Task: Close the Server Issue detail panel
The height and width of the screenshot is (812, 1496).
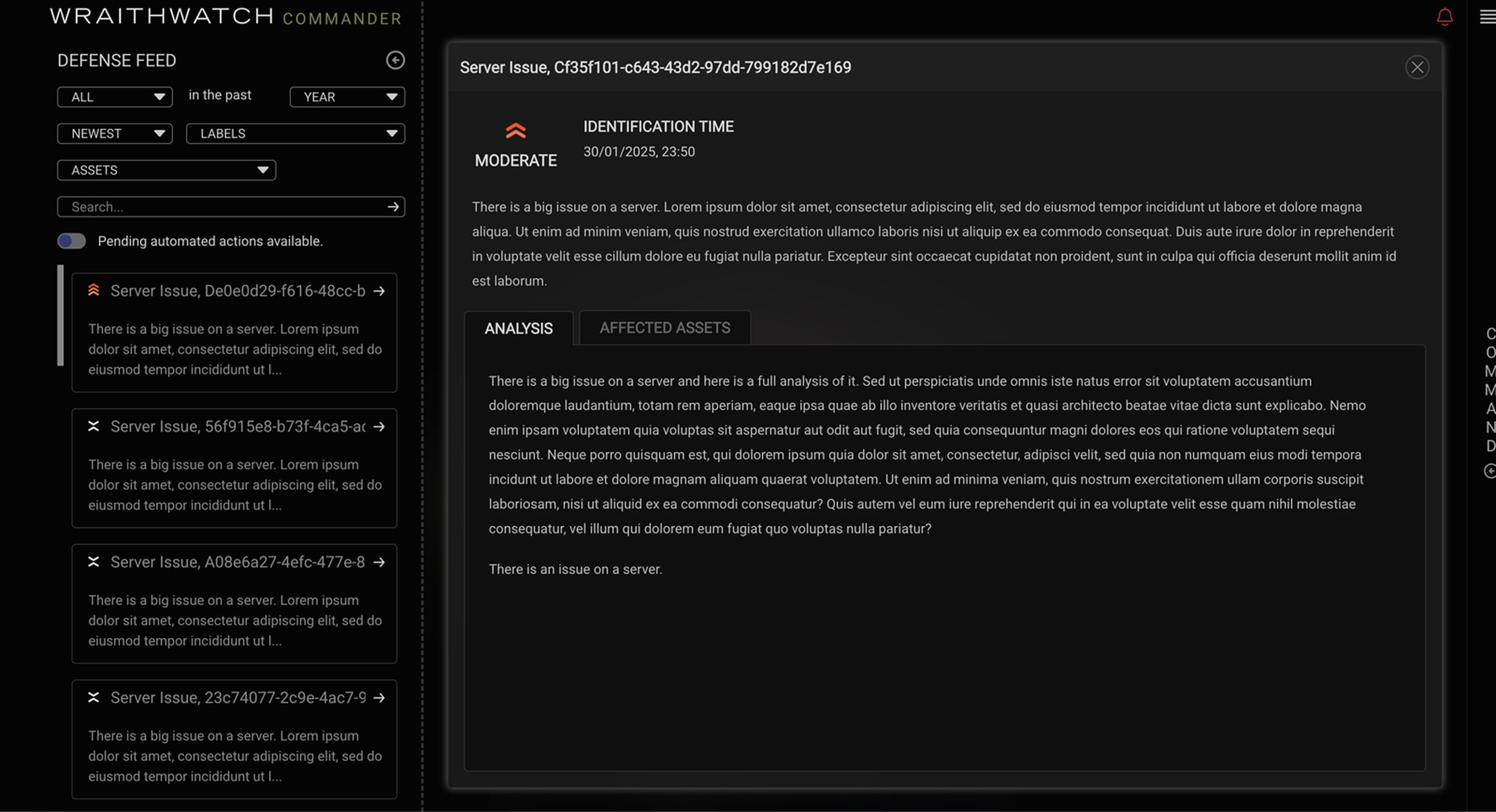Action: [x=1417, y=68]
